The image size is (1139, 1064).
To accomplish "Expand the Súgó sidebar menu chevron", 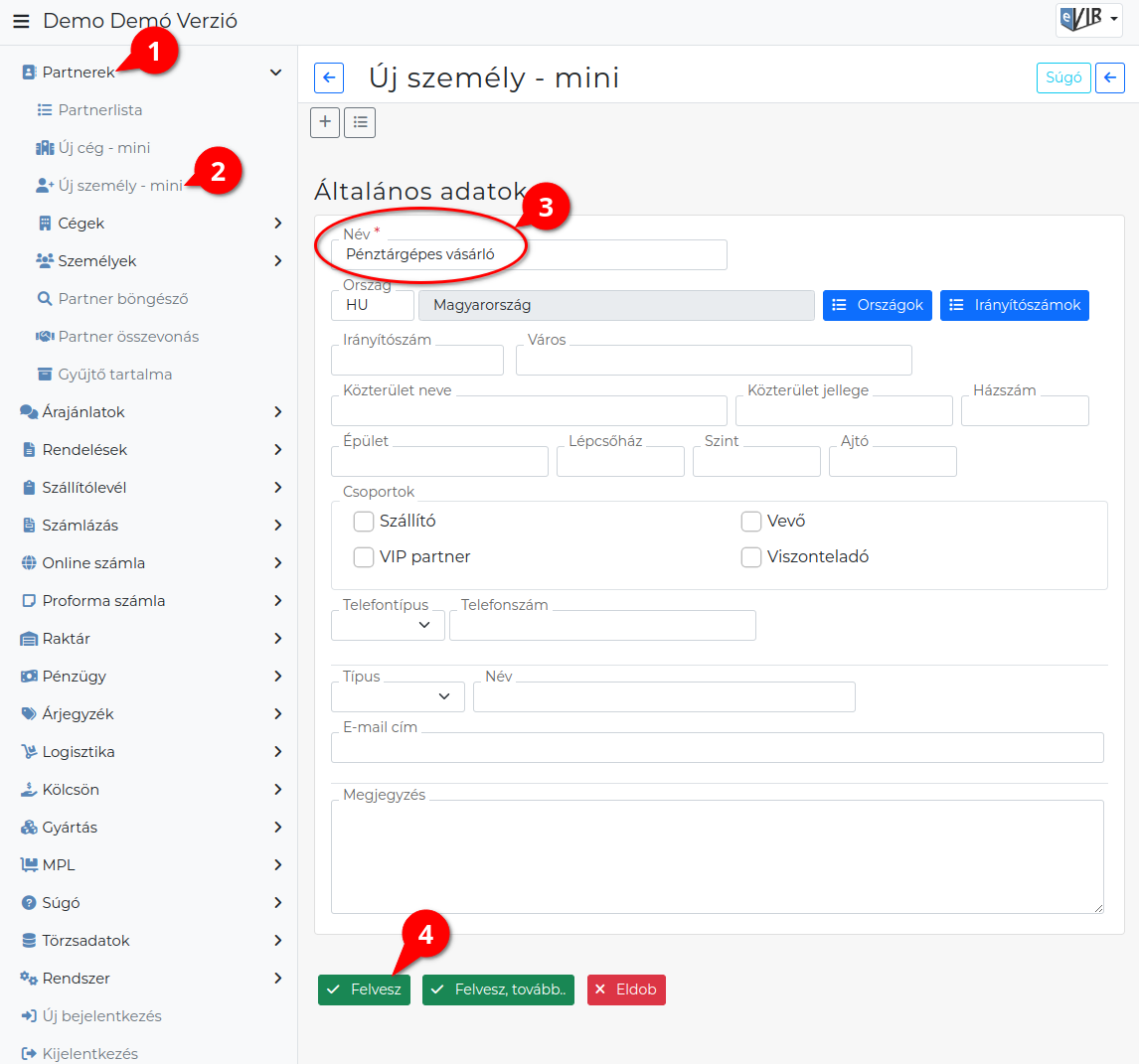I will (x=277, y=903).
